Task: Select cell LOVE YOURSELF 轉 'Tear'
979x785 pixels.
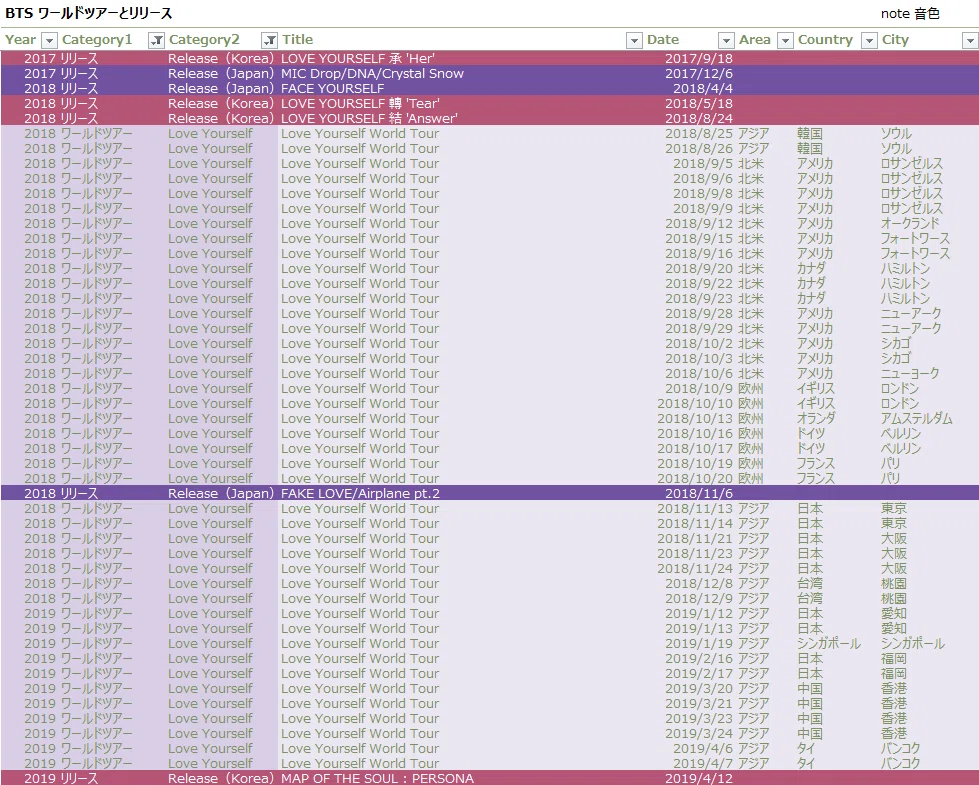Action: pyautogui.click(x=360, y=104)
